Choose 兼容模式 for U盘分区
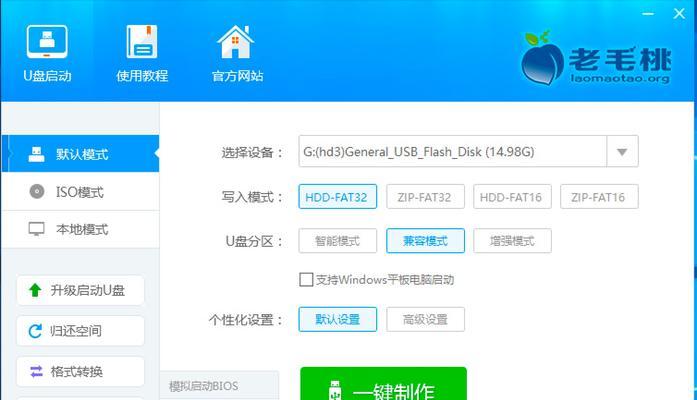The image size is (697, 400). [425, 241]
